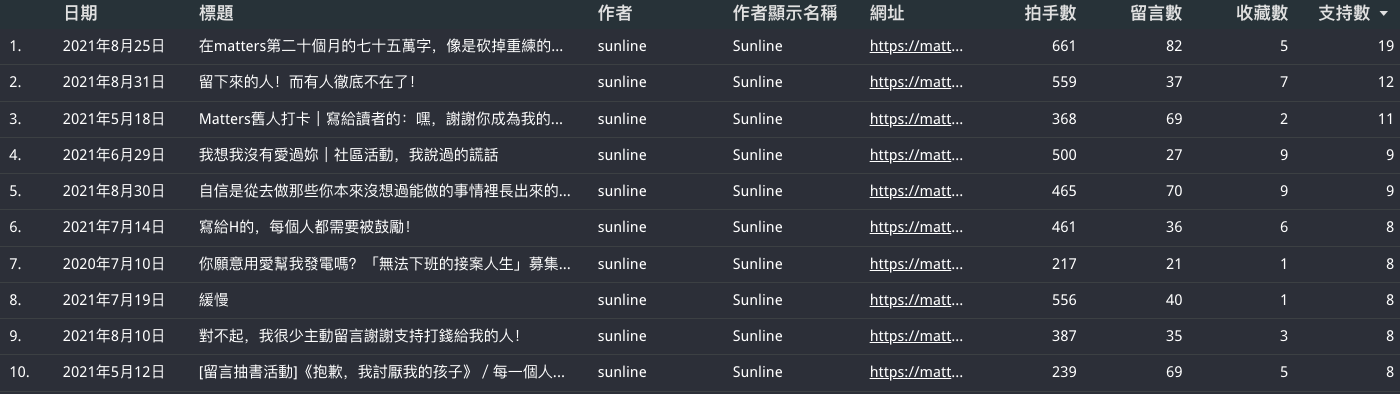Click the 網址 column header
1400x394 pixels.
887,13
